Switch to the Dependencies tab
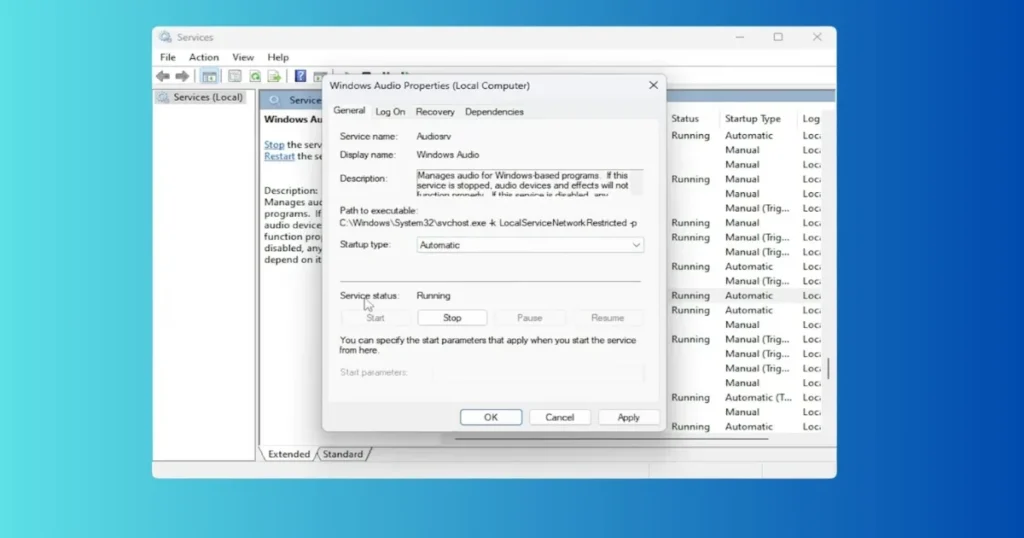Viewport: 1024px width, 538px height. pyautogui.click(x=494, y=112)
